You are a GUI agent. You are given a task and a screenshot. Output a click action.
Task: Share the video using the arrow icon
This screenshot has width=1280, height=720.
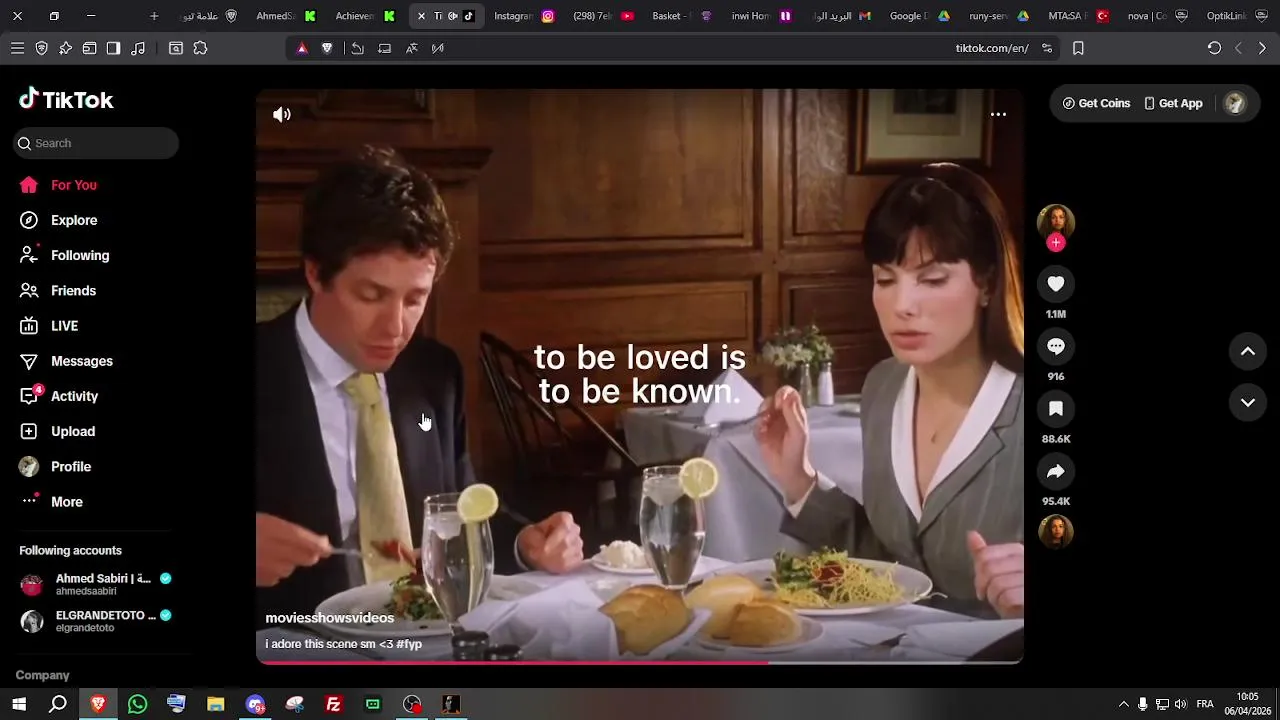(x=1056, y=471)
